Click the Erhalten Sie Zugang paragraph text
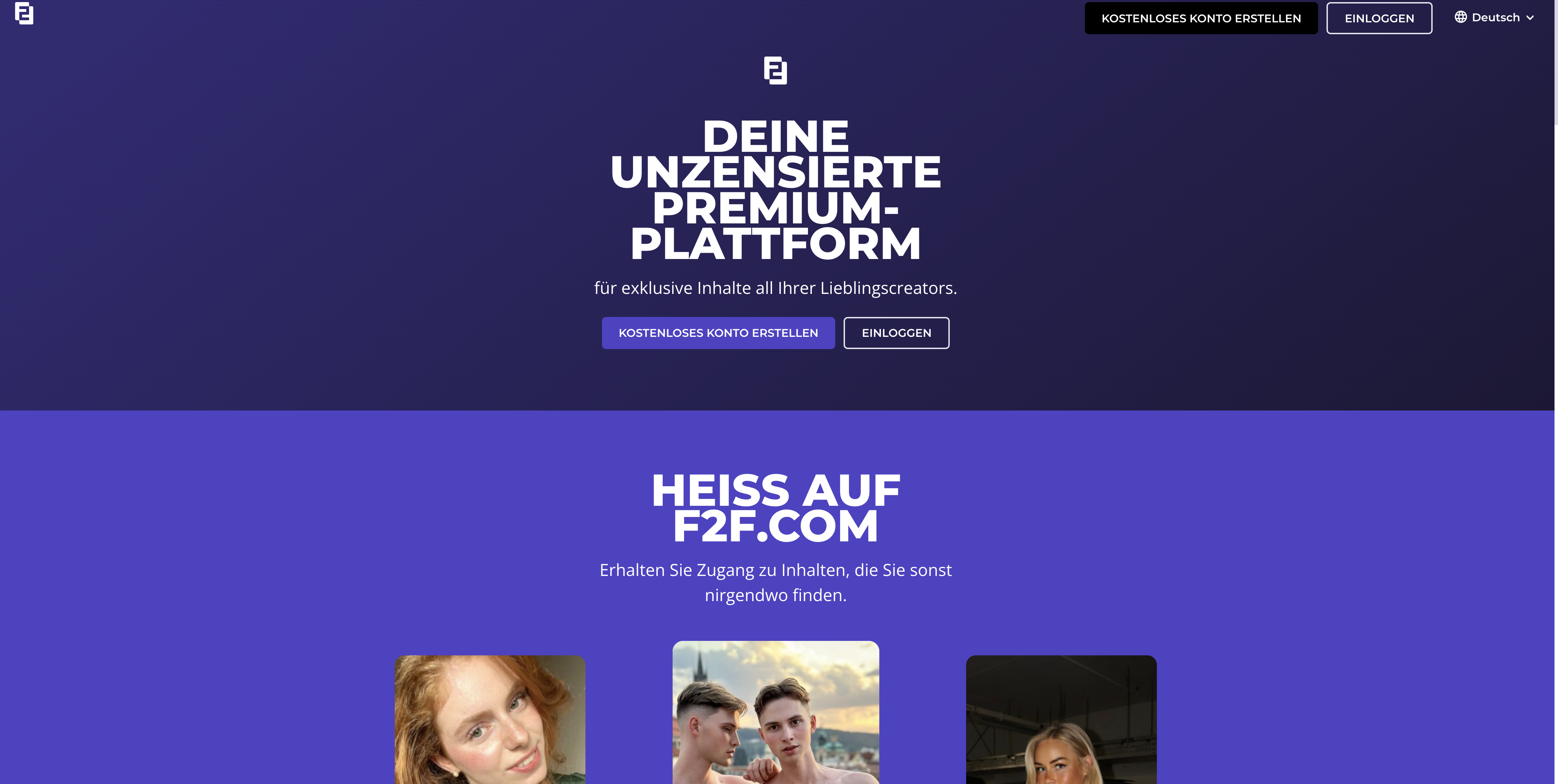Viewport: 1558px width, 784px height. tap(776, 582)
